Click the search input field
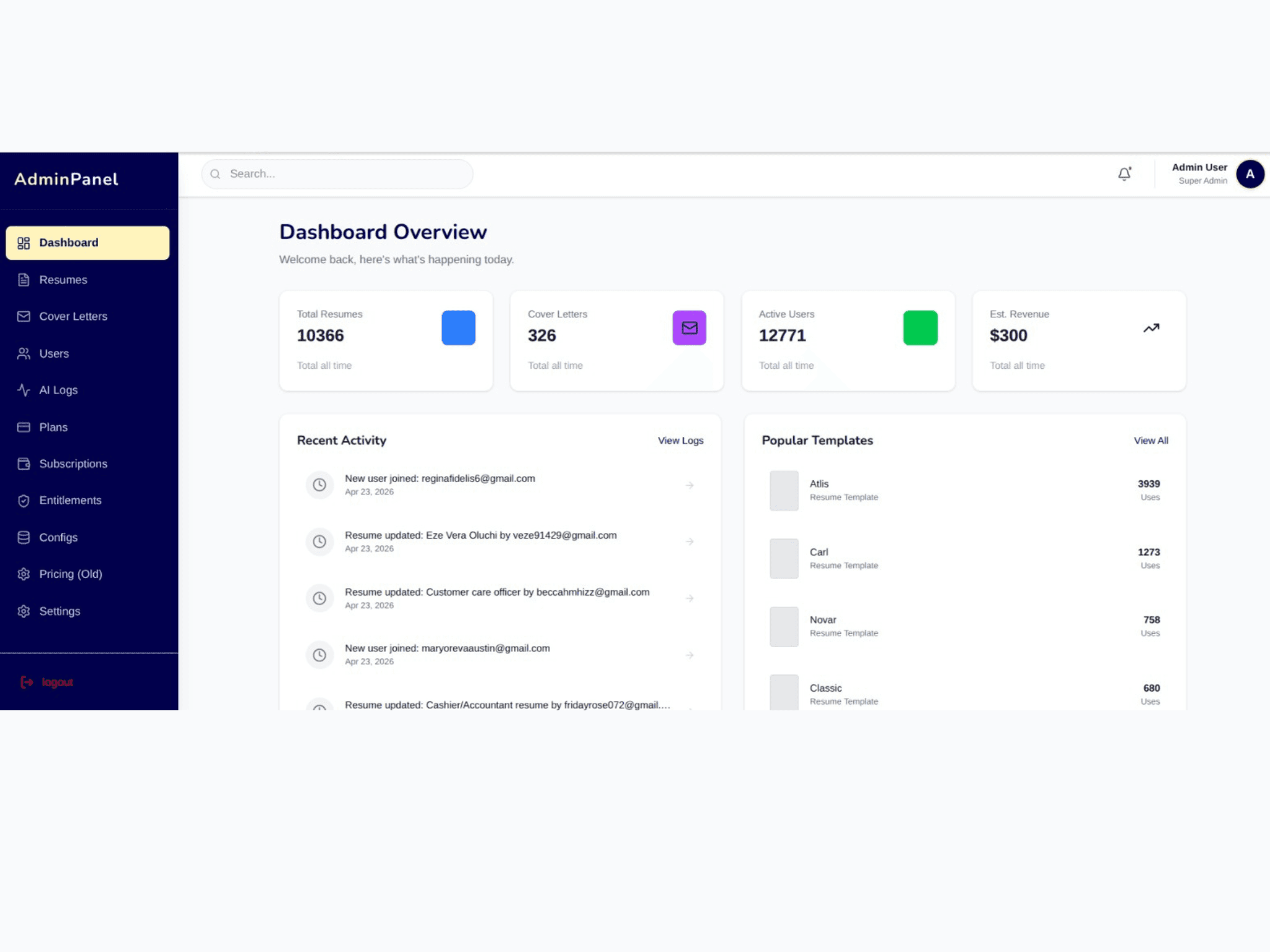1270x952 pixels. (337, 174)
